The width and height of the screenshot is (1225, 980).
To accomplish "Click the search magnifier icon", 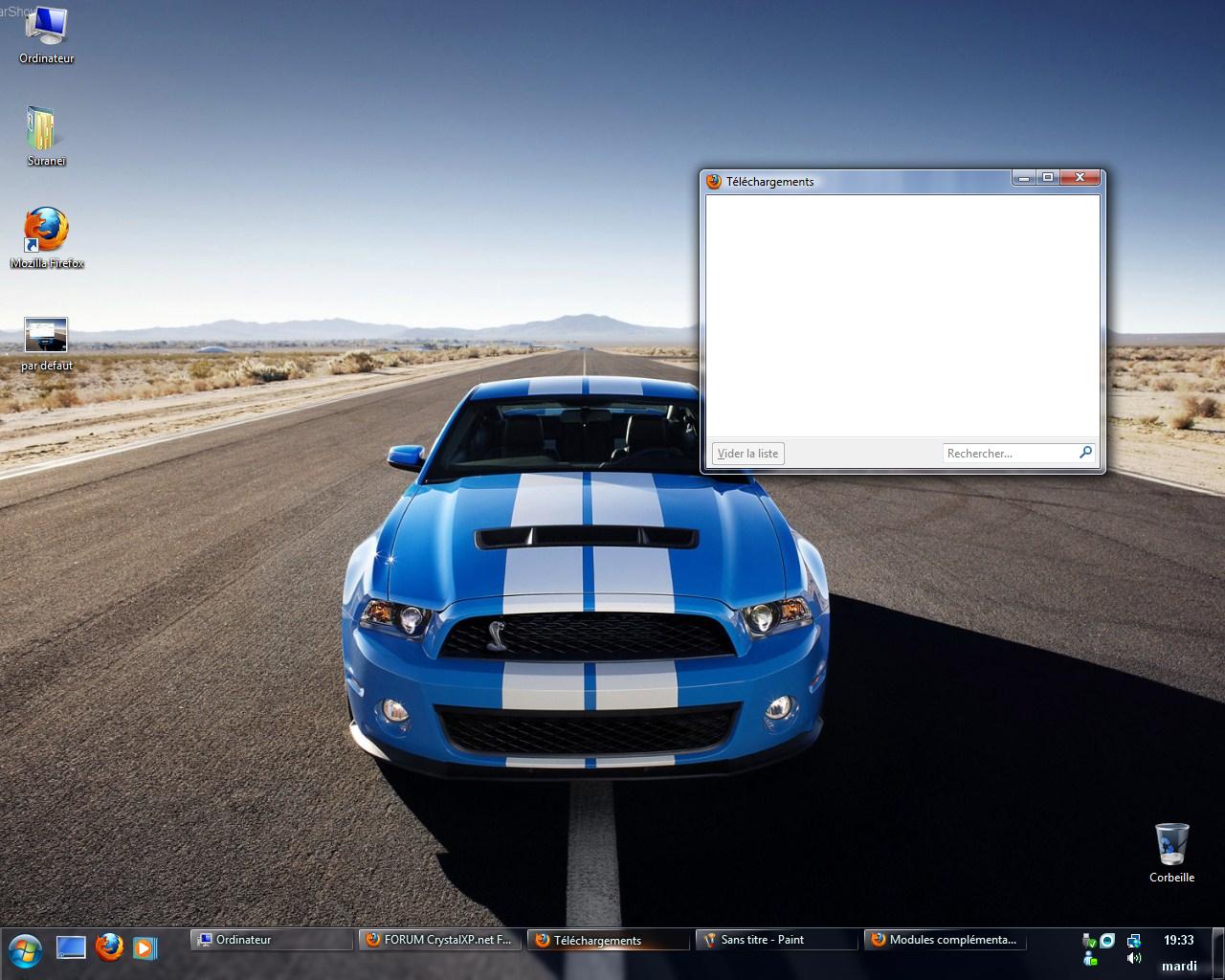I will point(1085,453).
